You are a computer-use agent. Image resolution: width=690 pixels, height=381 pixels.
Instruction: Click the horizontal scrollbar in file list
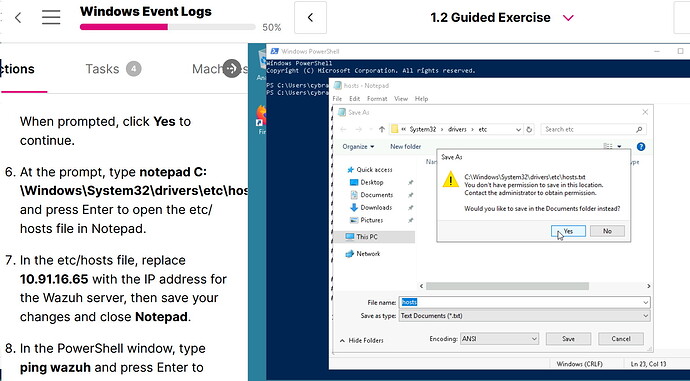(507, 286)
